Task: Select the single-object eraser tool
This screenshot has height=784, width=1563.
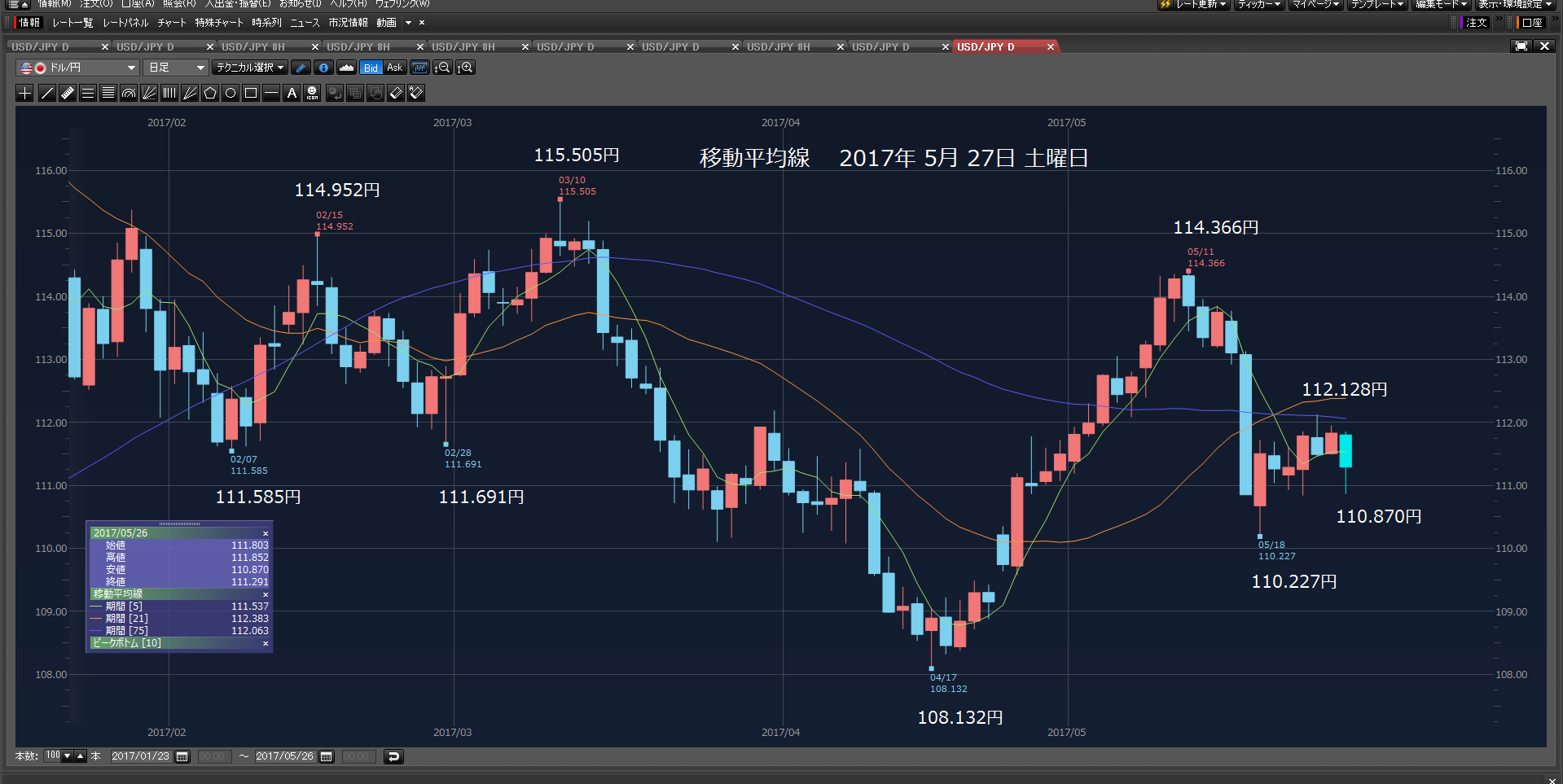Action: 396,93
